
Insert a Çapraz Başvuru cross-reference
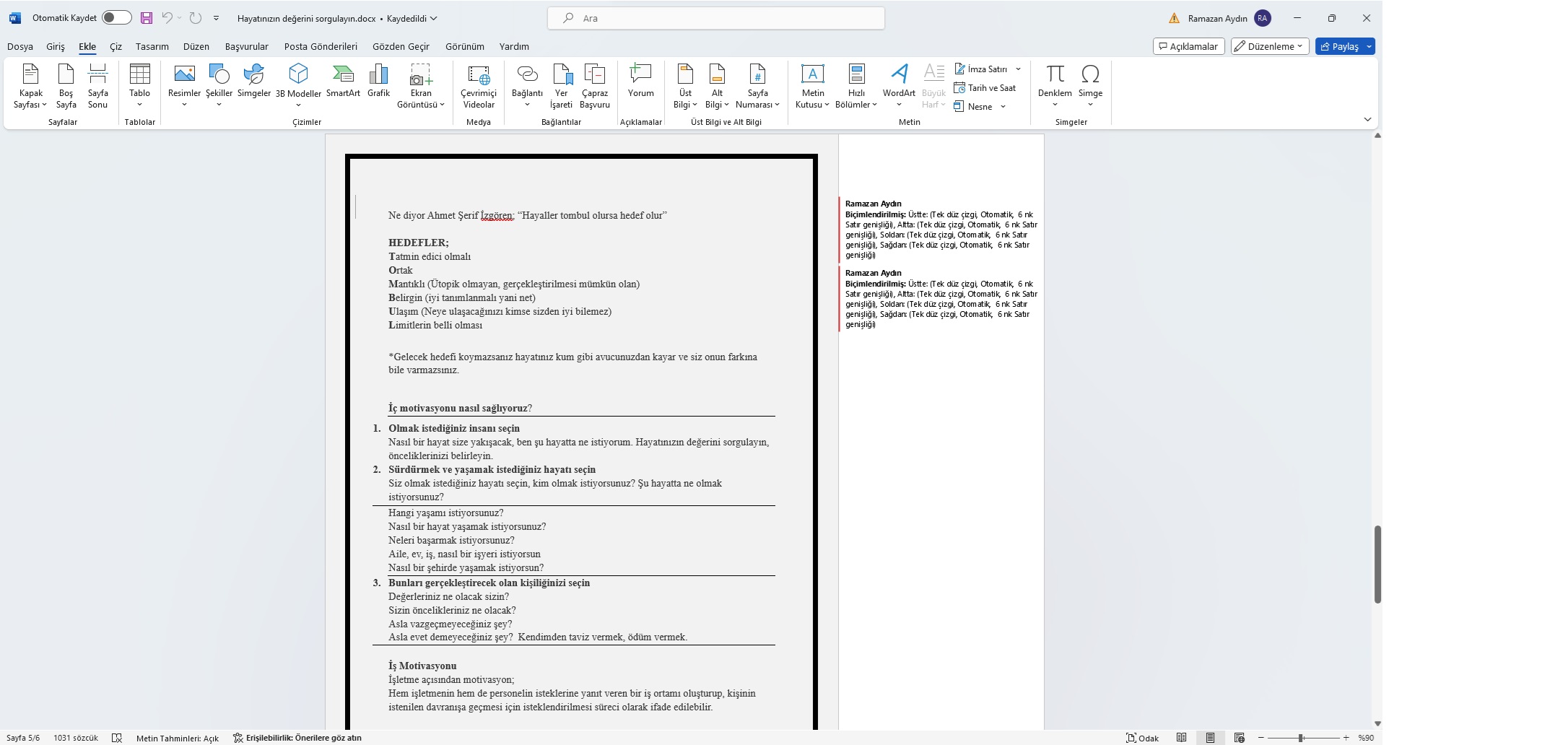pos(595,86)
